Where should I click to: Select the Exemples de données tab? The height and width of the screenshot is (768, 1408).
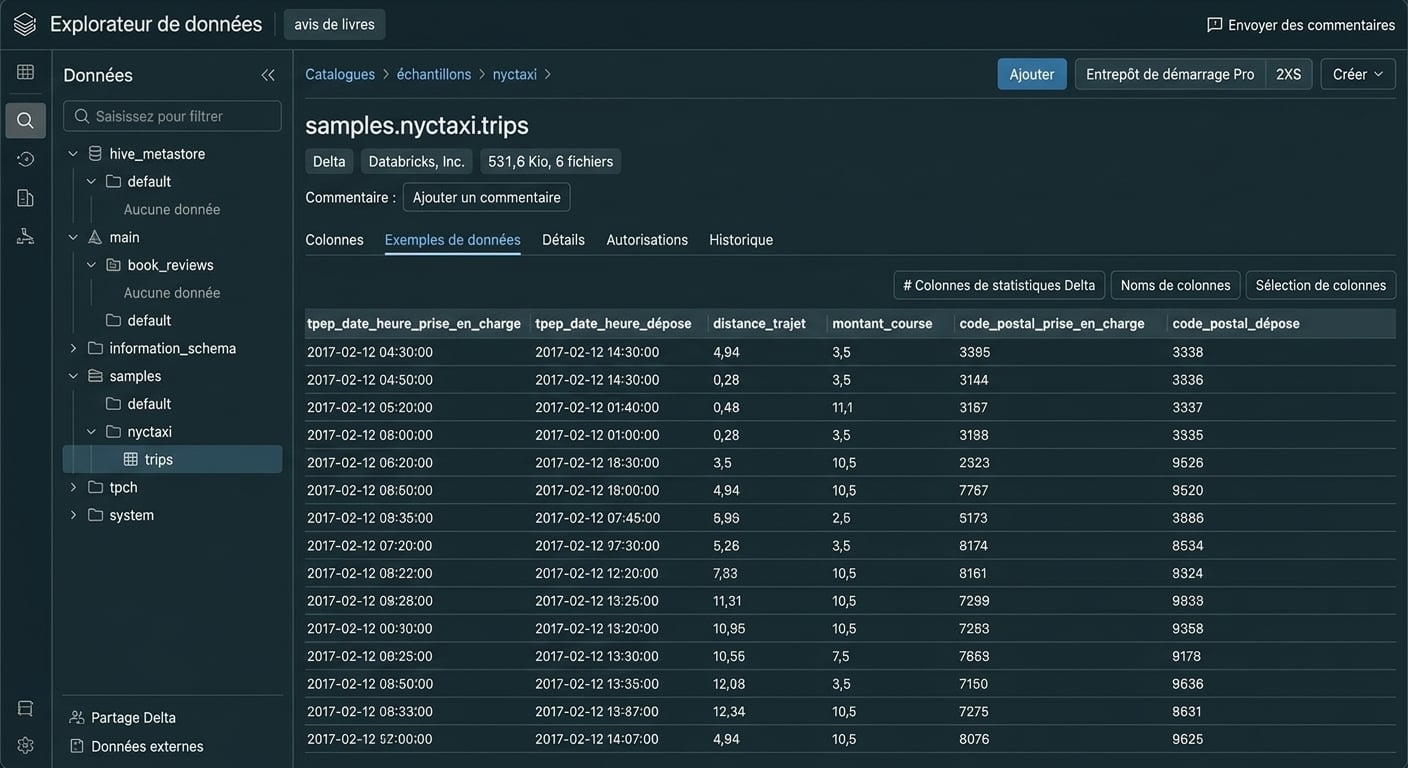[453, 240]
